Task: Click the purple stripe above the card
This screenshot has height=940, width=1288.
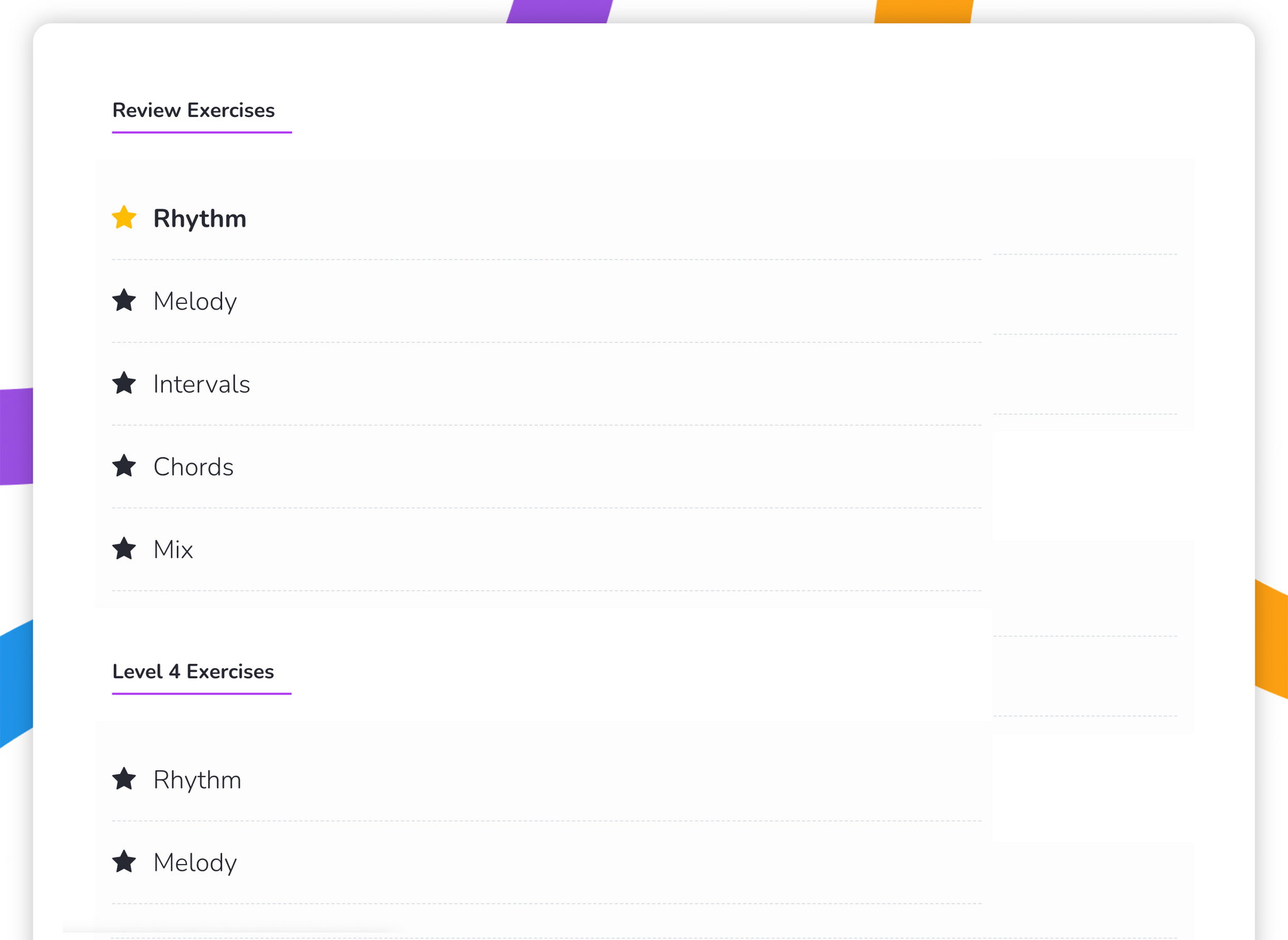Action: [559, 11]
